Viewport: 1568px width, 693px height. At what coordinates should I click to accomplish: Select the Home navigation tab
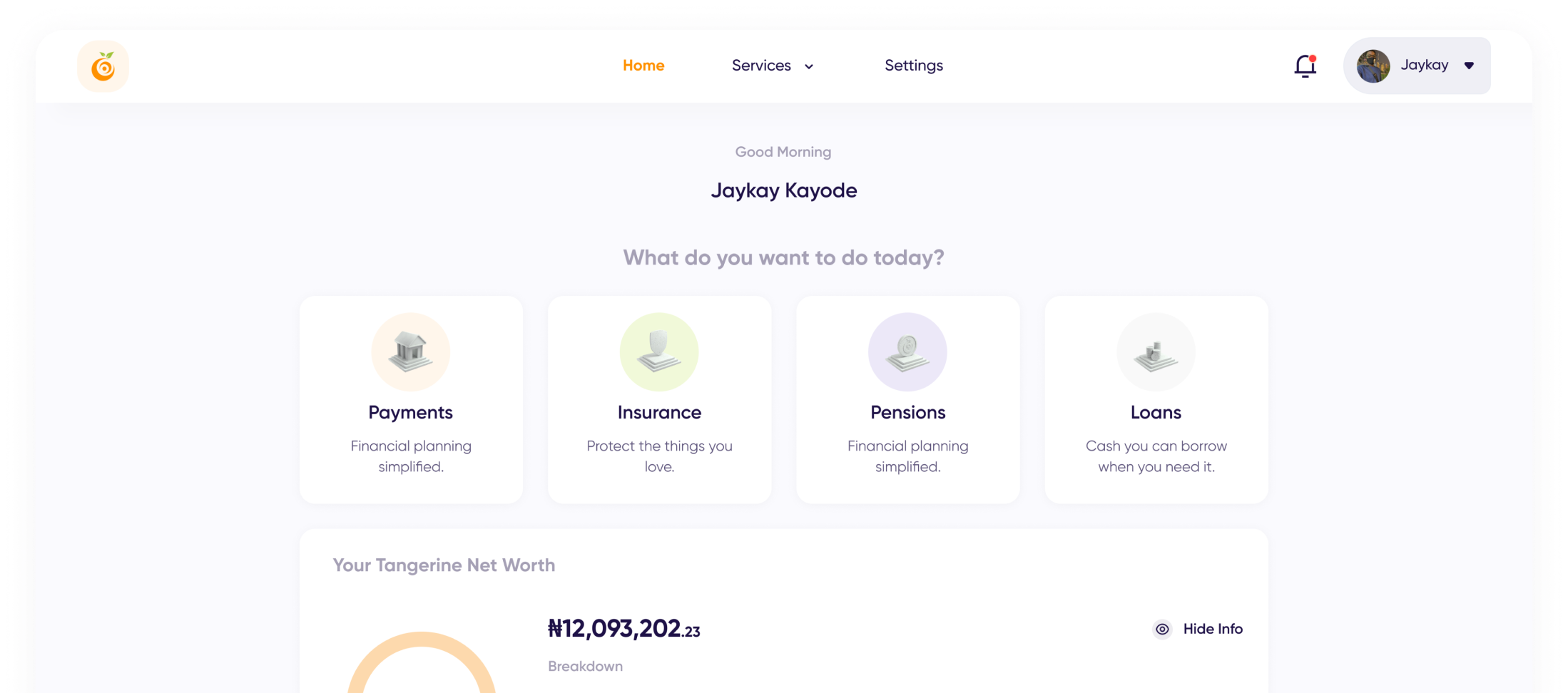(x=643, y=66)
